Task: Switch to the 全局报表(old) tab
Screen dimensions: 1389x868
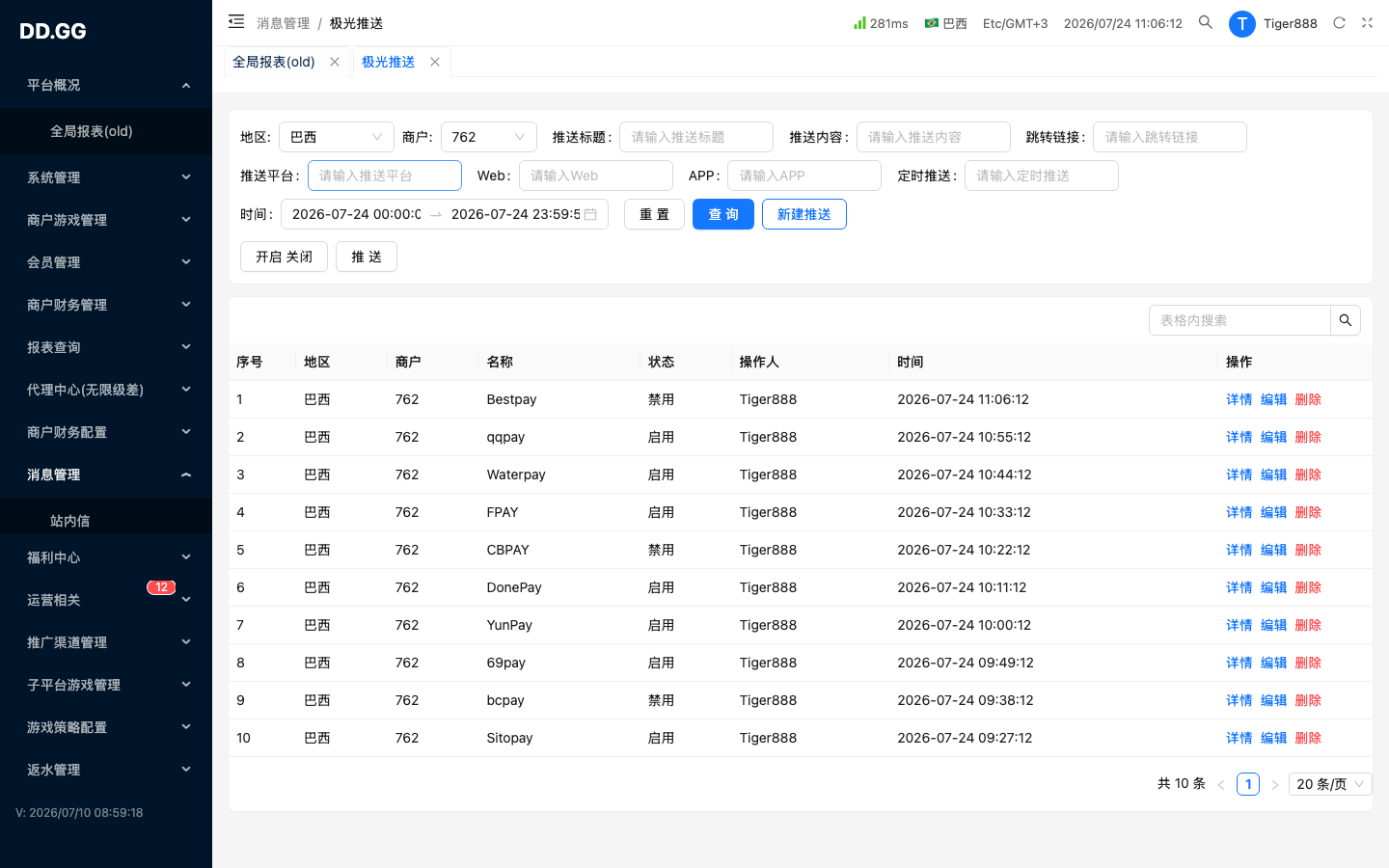Action: [274, 62]
